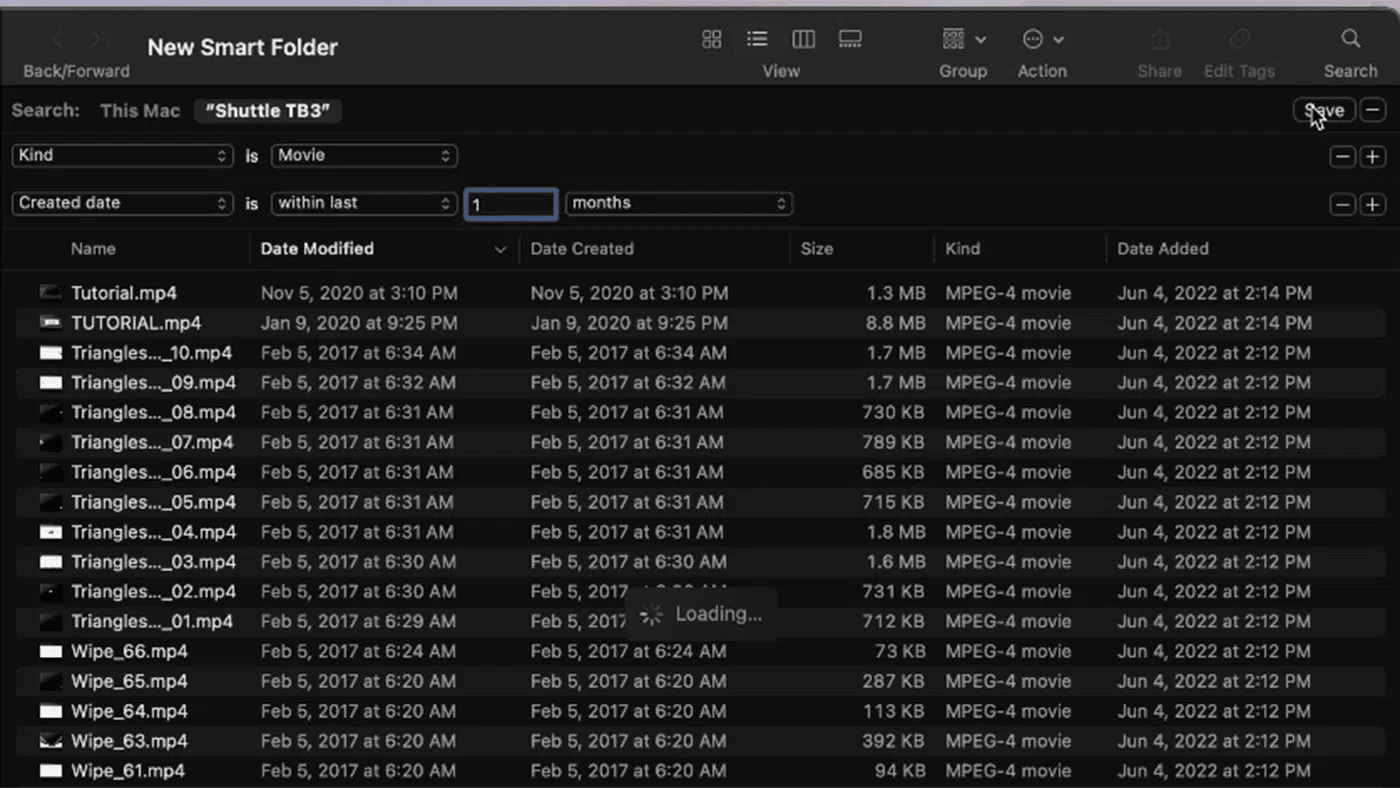This screenshot has height=788, width=1400.
Task: Sort by Date Modified column
Action: [317, 249]
